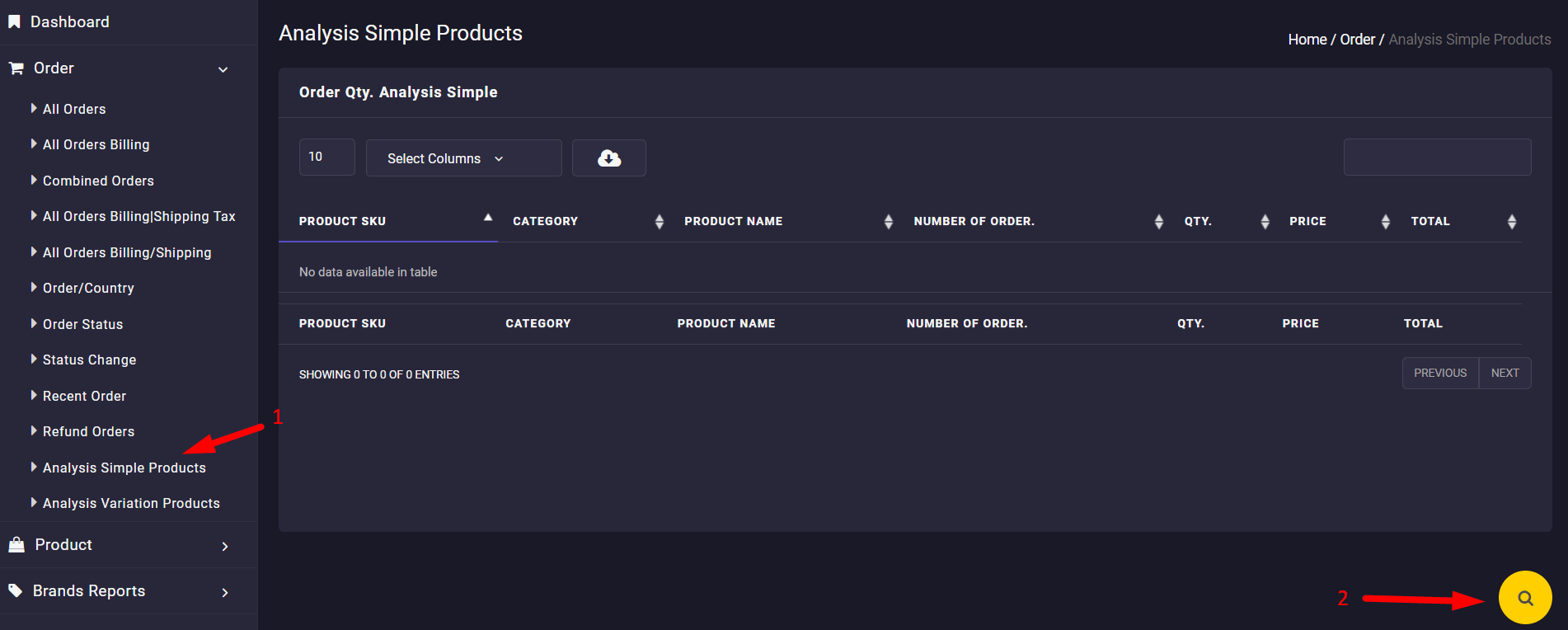The image size is (1568, 630).
Task: Click the Product shopping bag icon
Action: click(x=16, y=544)
